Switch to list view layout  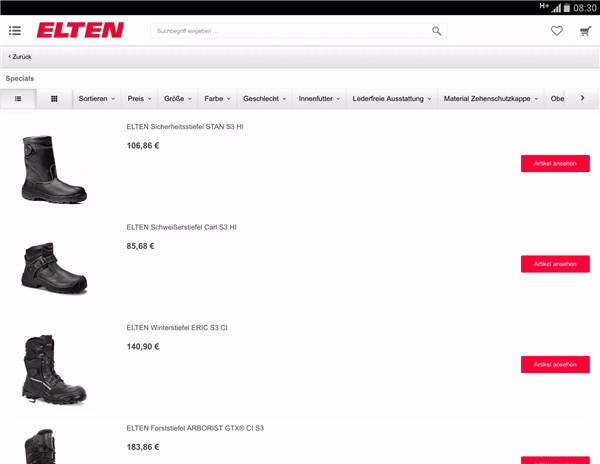tap(18, 99)
